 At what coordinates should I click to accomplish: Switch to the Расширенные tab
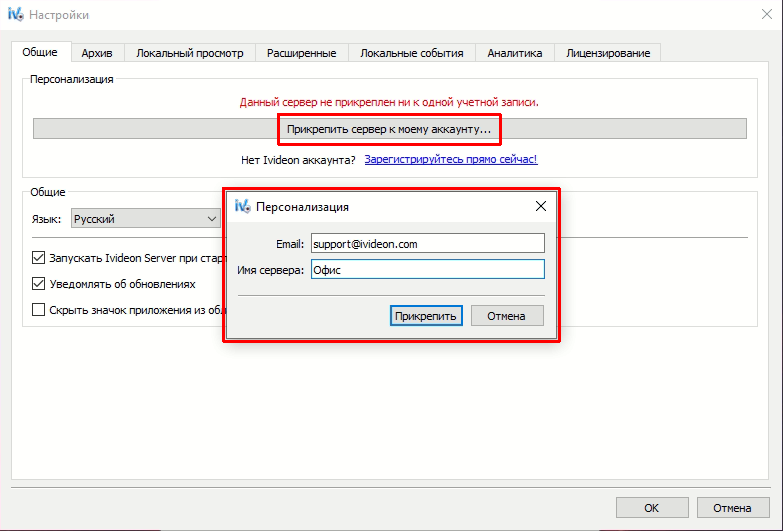tap(302, 53)
